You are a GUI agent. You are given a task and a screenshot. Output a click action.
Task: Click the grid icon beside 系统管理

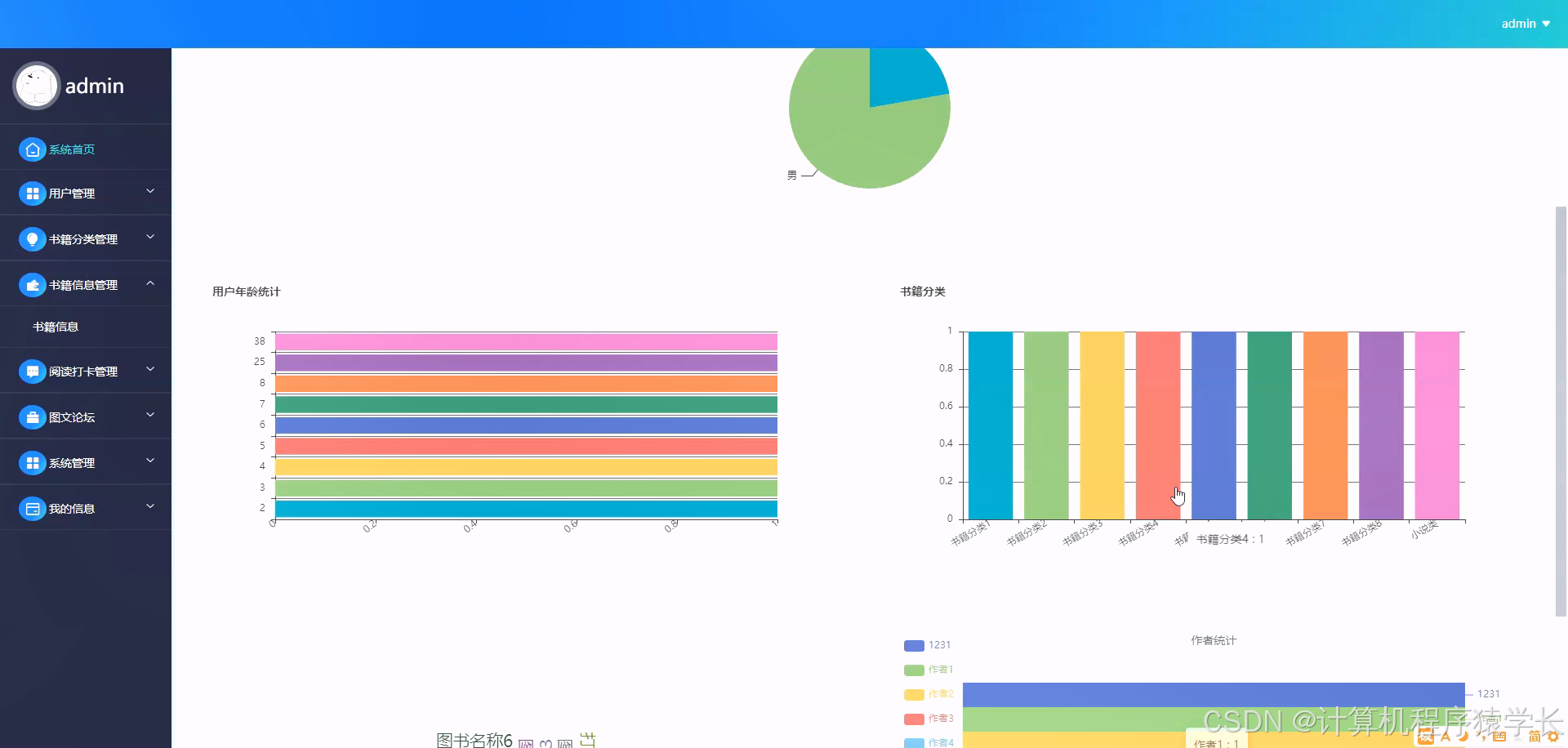(32, 463)
